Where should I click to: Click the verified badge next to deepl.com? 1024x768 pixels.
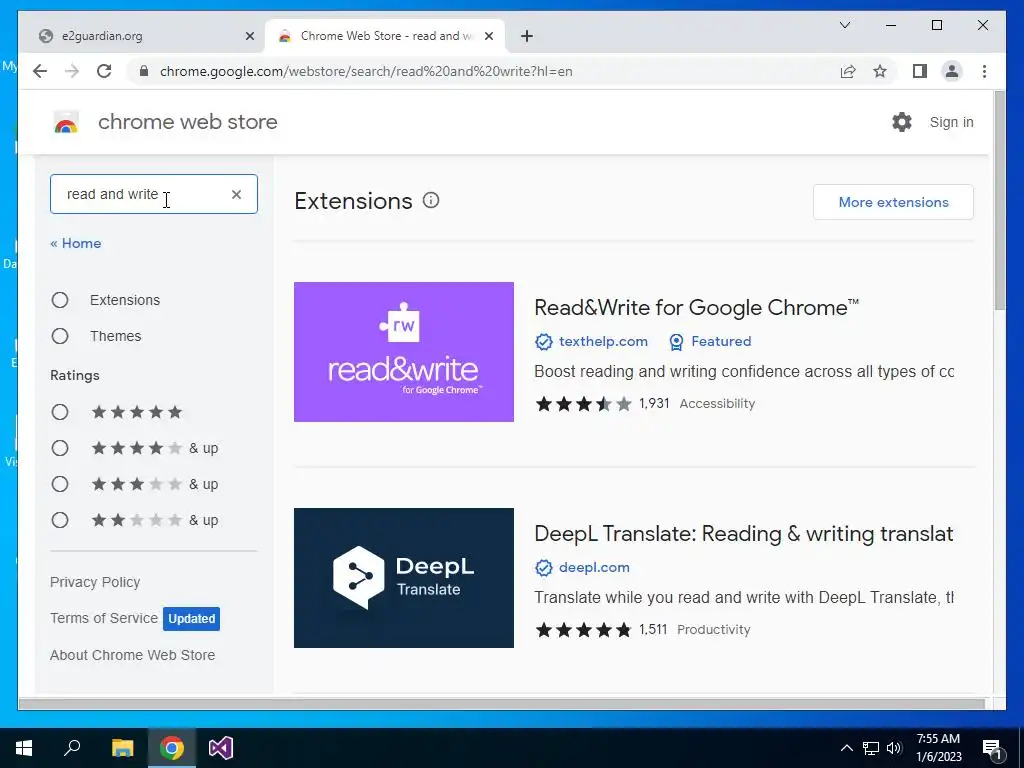[543, 568]
